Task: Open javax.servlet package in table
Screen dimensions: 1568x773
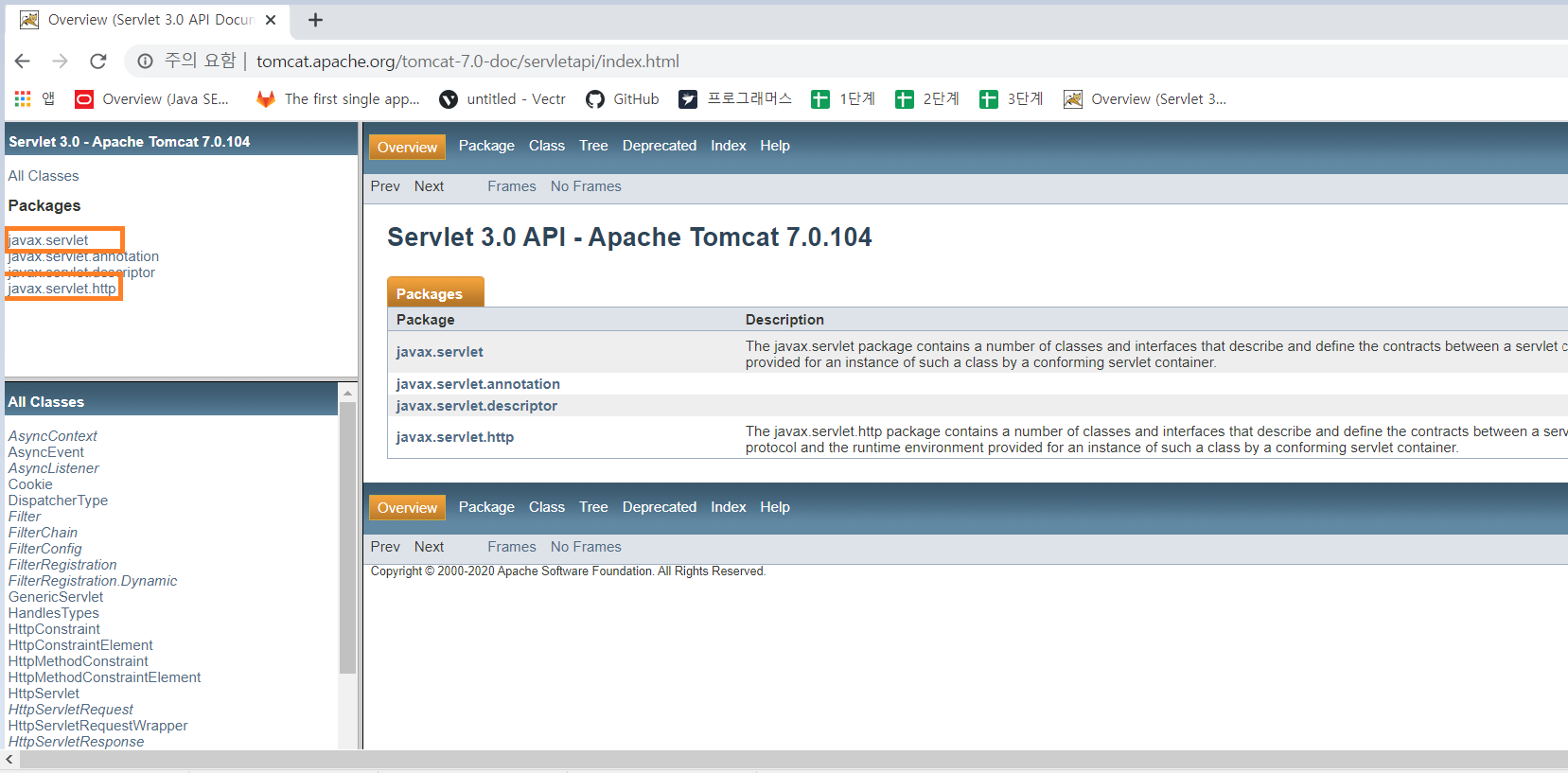Action: (440, 352)
